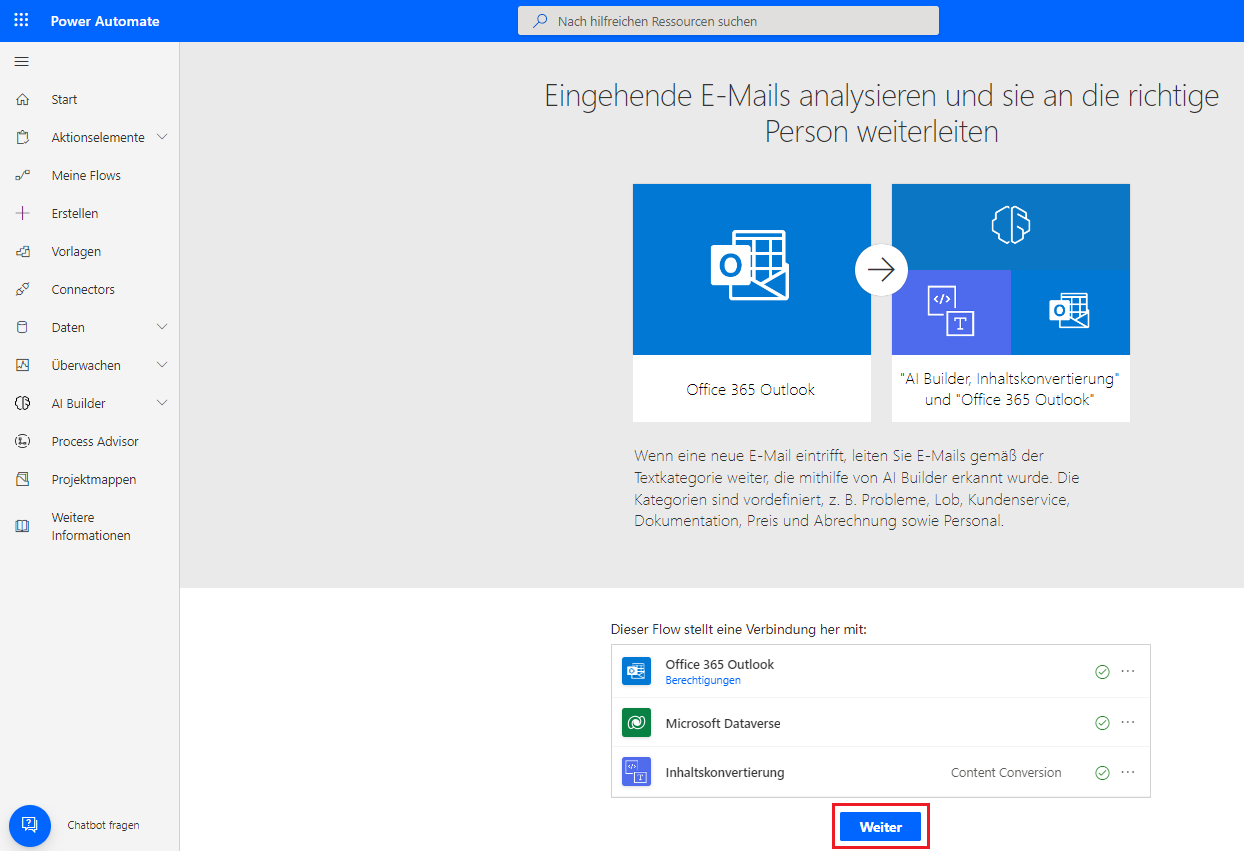Click the Office 365 Outlook trigger tile

tap(752, 302)
